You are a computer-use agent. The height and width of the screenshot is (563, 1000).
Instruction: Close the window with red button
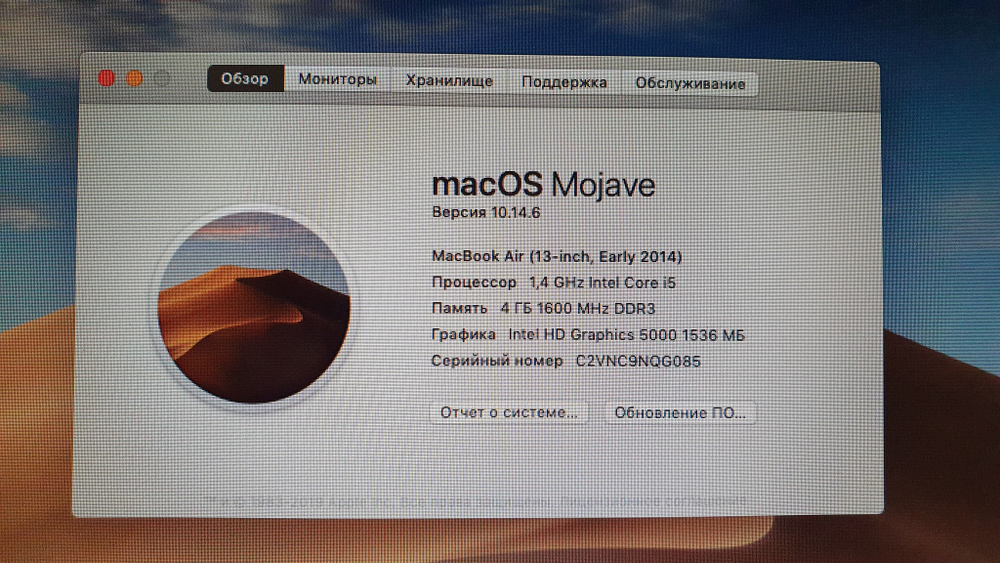[107, 78]
